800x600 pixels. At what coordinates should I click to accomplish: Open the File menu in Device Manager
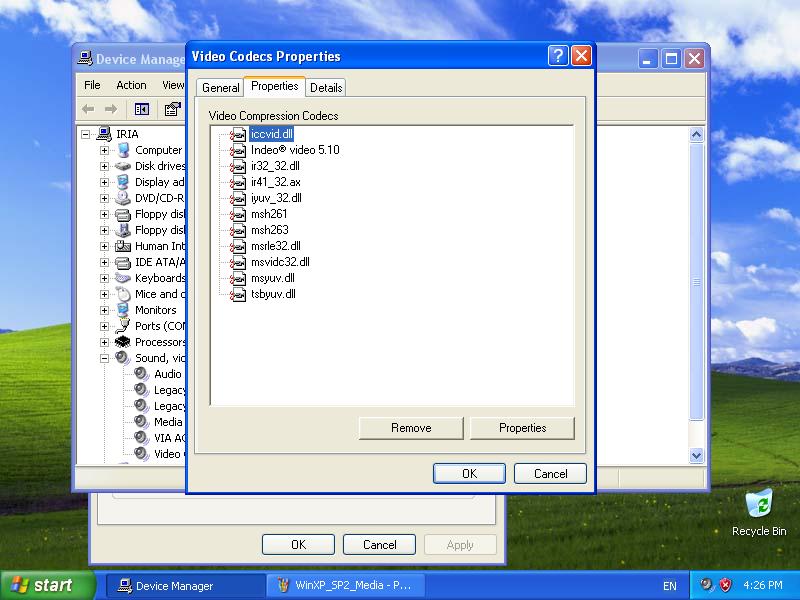click(x=92, y=85)
